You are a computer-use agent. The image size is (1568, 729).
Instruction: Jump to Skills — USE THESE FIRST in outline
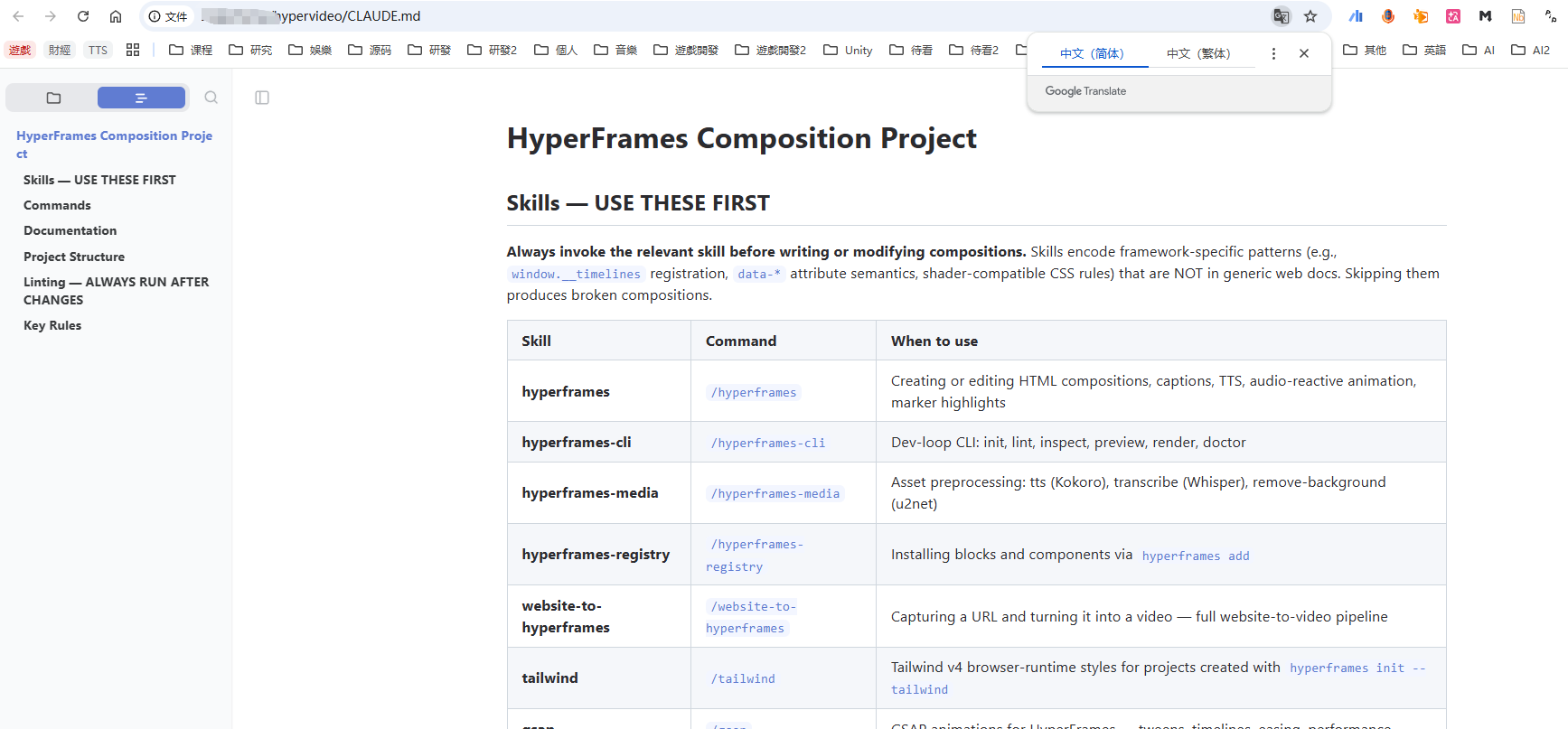[x=99, y=180]
